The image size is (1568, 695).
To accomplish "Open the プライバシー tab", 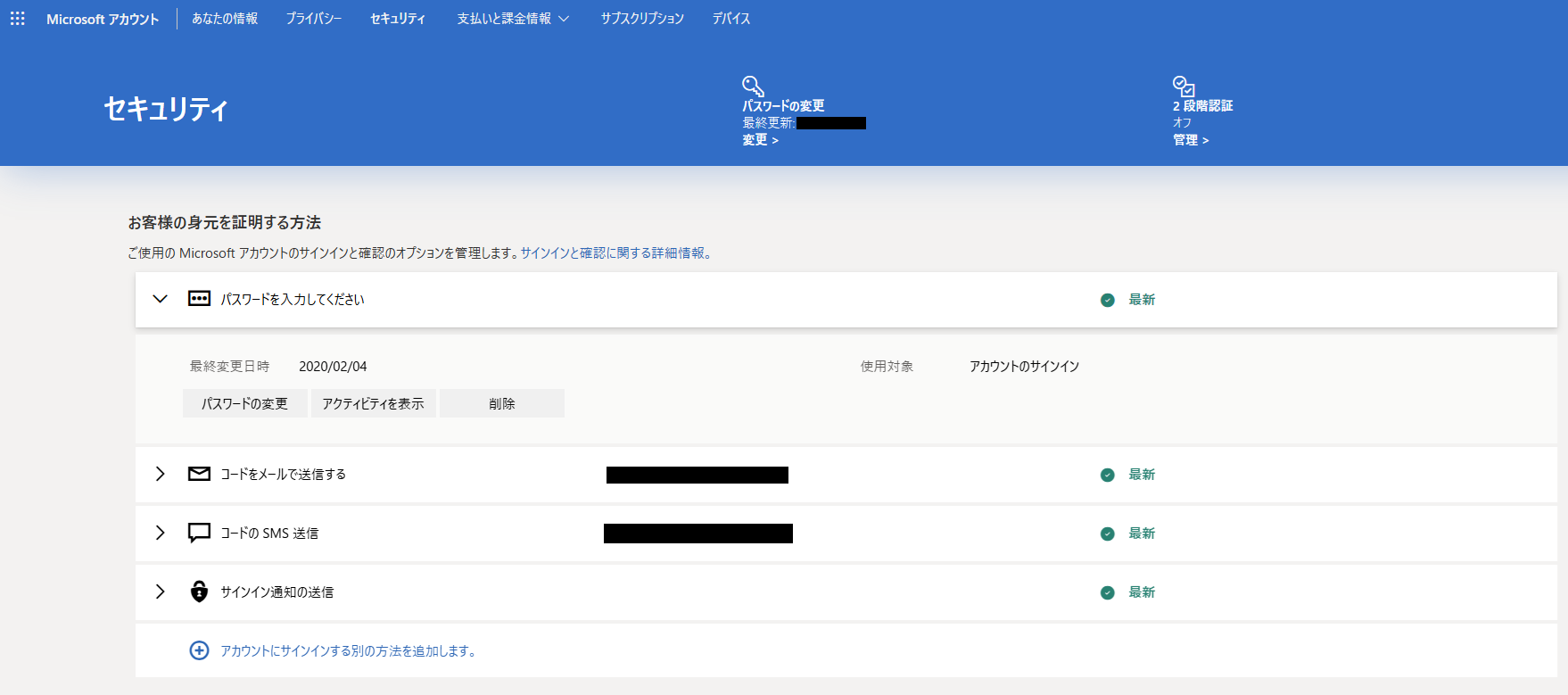I will click(x=314, y=19).
